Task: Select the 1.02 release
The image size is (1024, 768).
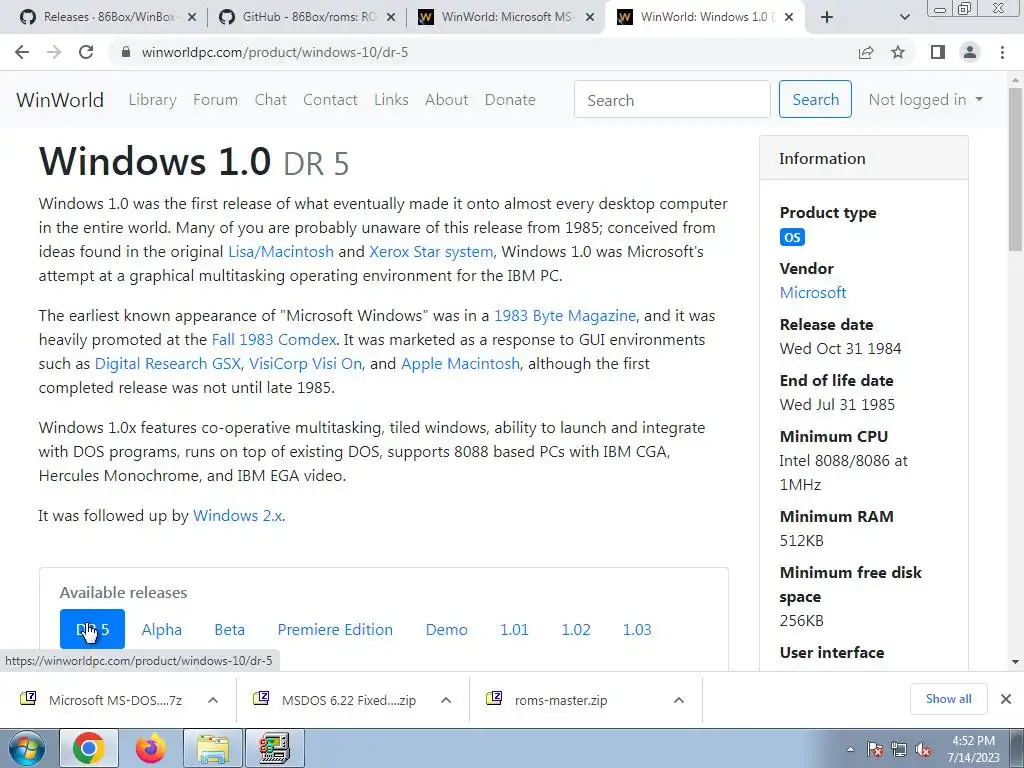Action: tap(575, 630)
